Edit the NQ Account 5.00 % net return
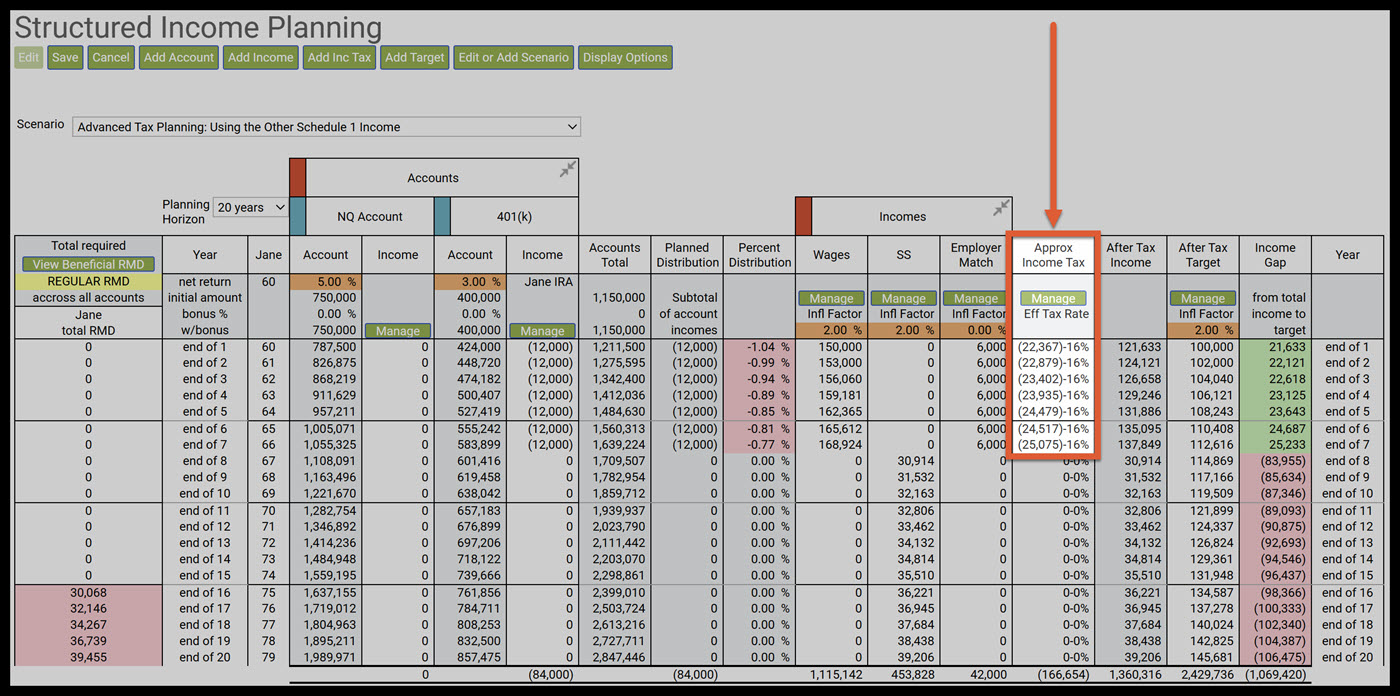 pos(326,282)
